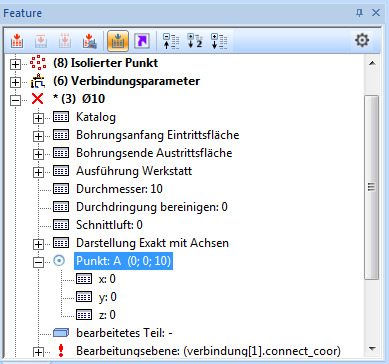Click the red X icon beside Ø10
Viewport: 389px width, 364px height.
click(x=37, y=99)
